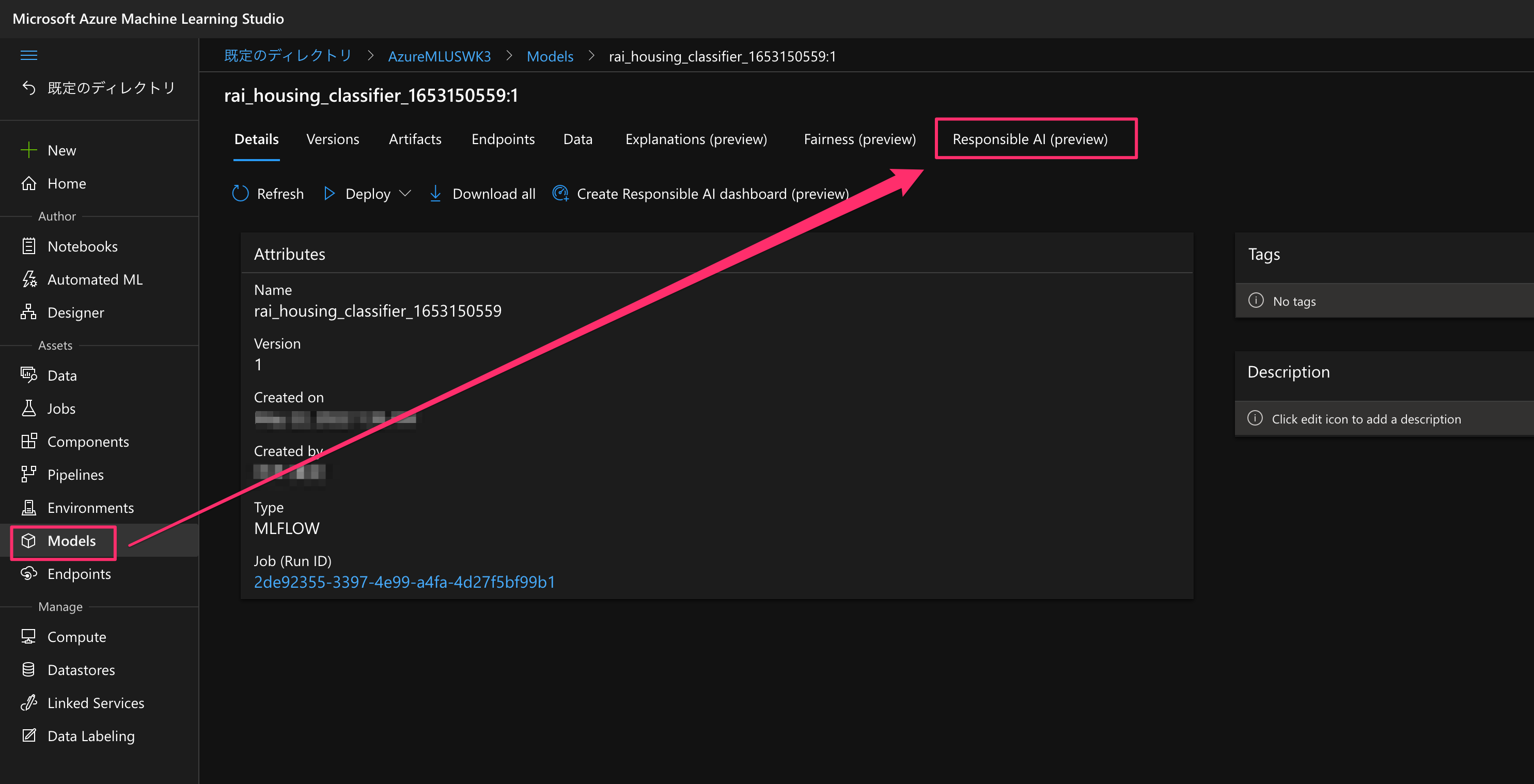Click the Create Responsible AI dashboard icon
Screen dimensions: 1534x784
[x=560, y=194]
